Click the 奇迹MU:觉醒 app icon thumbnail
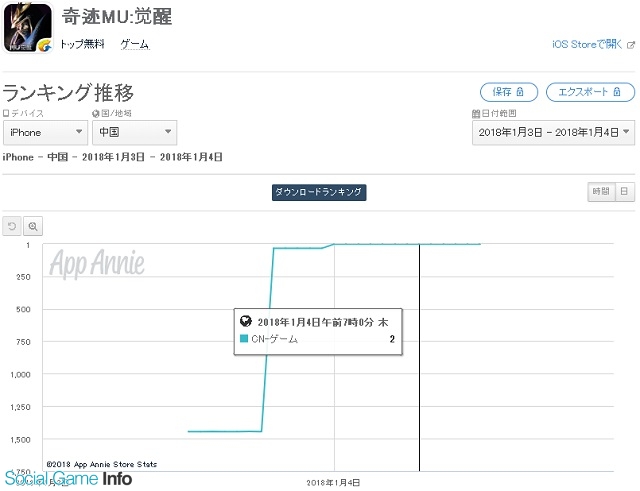The image size is (640, 491). 28,28
